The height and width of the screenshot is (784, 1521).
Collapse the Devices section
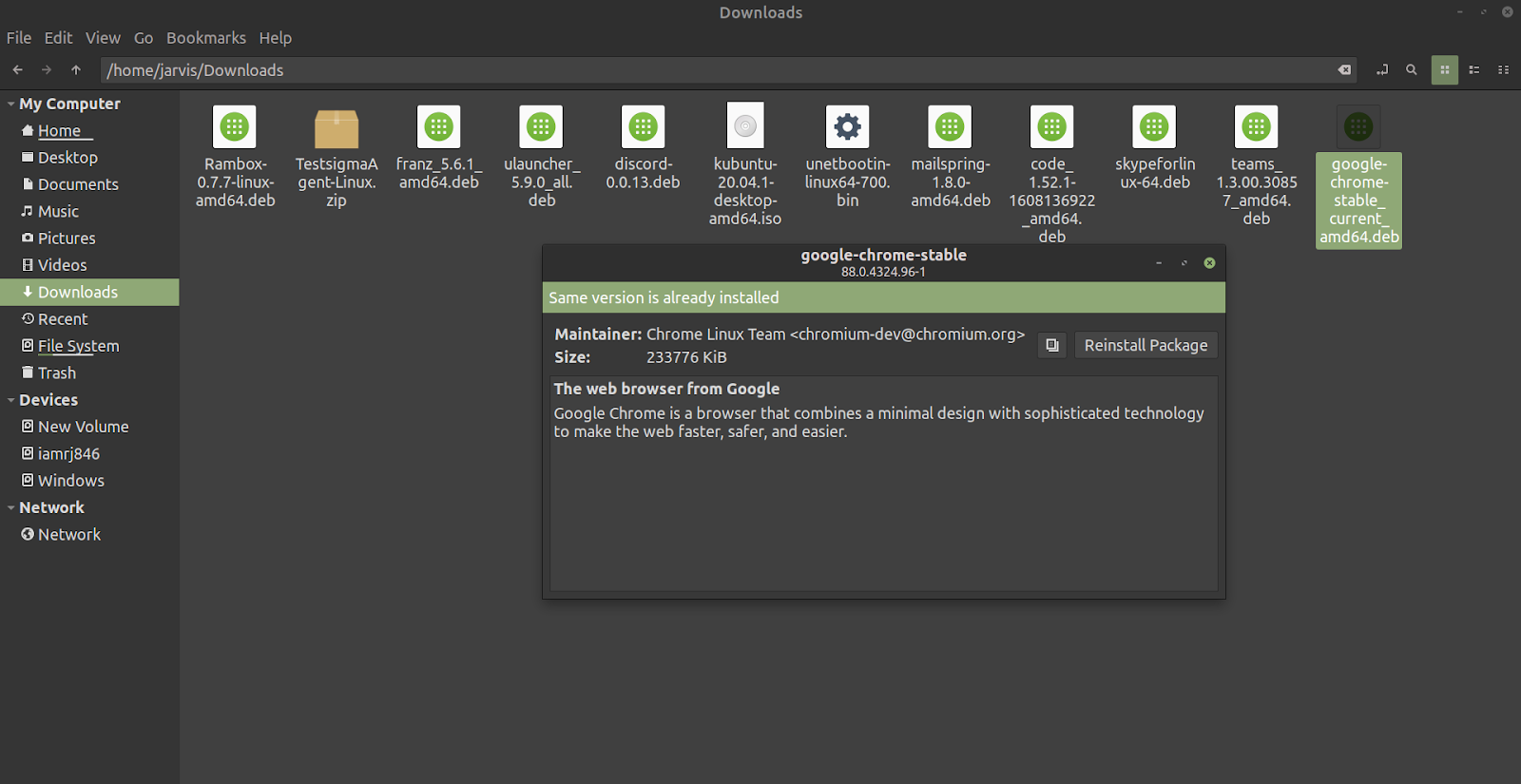(x=11, y=400)
